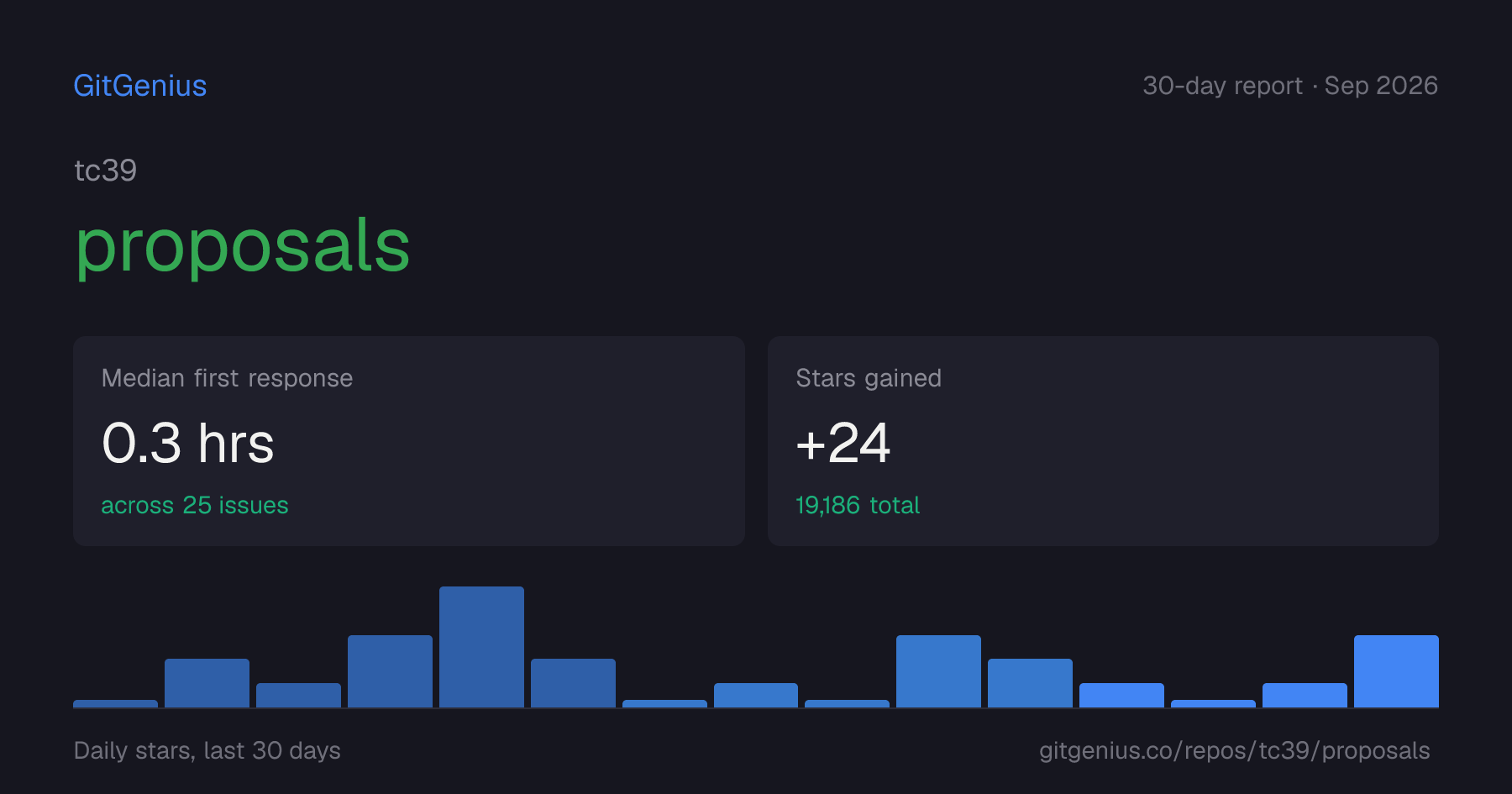Click the 0.3 hrs value
This screenshot has width=1512, height=794.
(x=188, y=443)
